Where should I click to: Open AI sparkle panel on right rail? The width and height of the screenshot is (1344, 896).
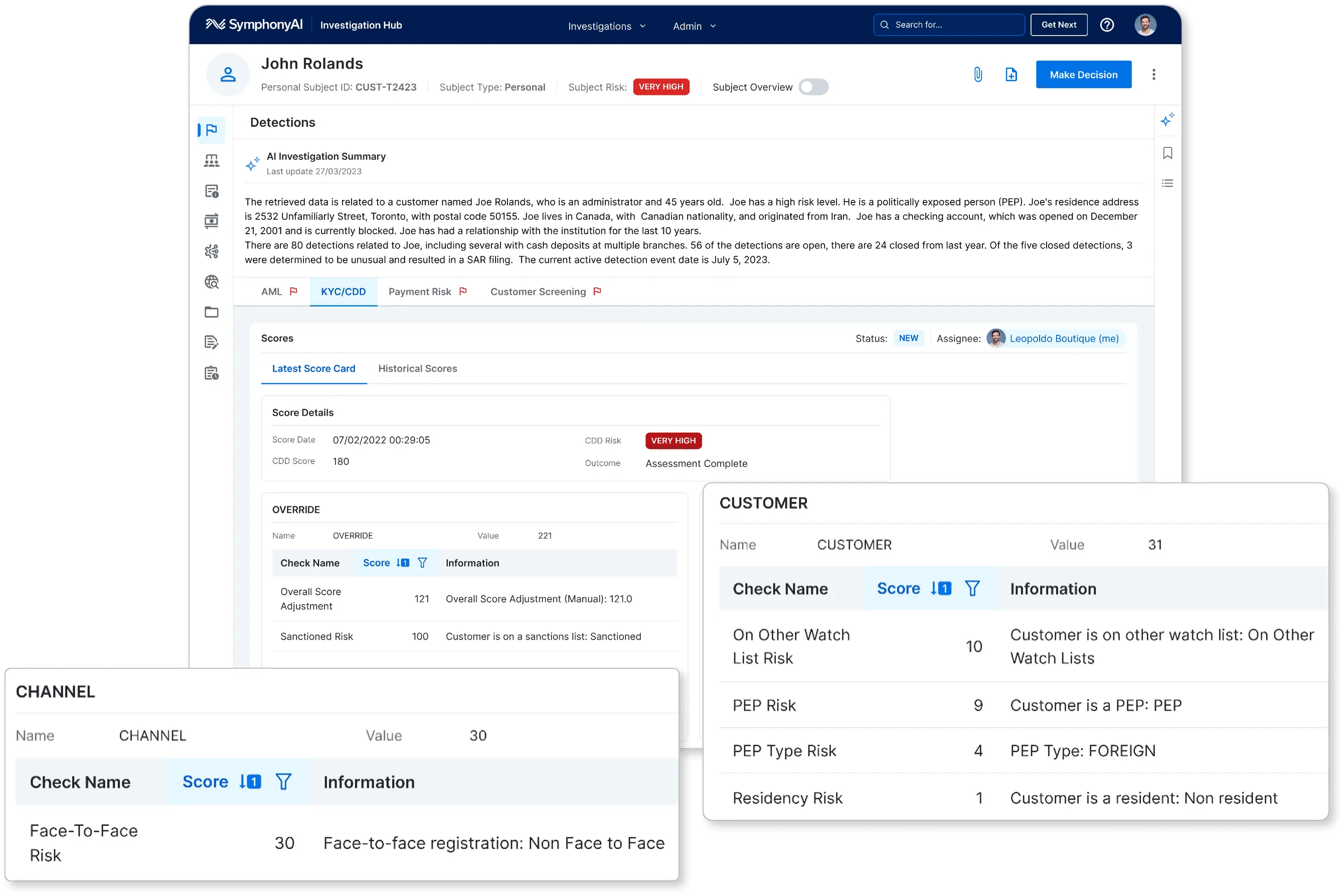[x=1167, y=119]
